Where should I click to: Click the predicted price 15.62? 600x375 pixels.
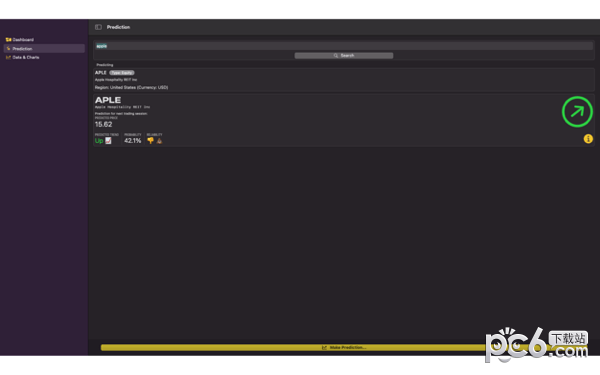(103, 124)
